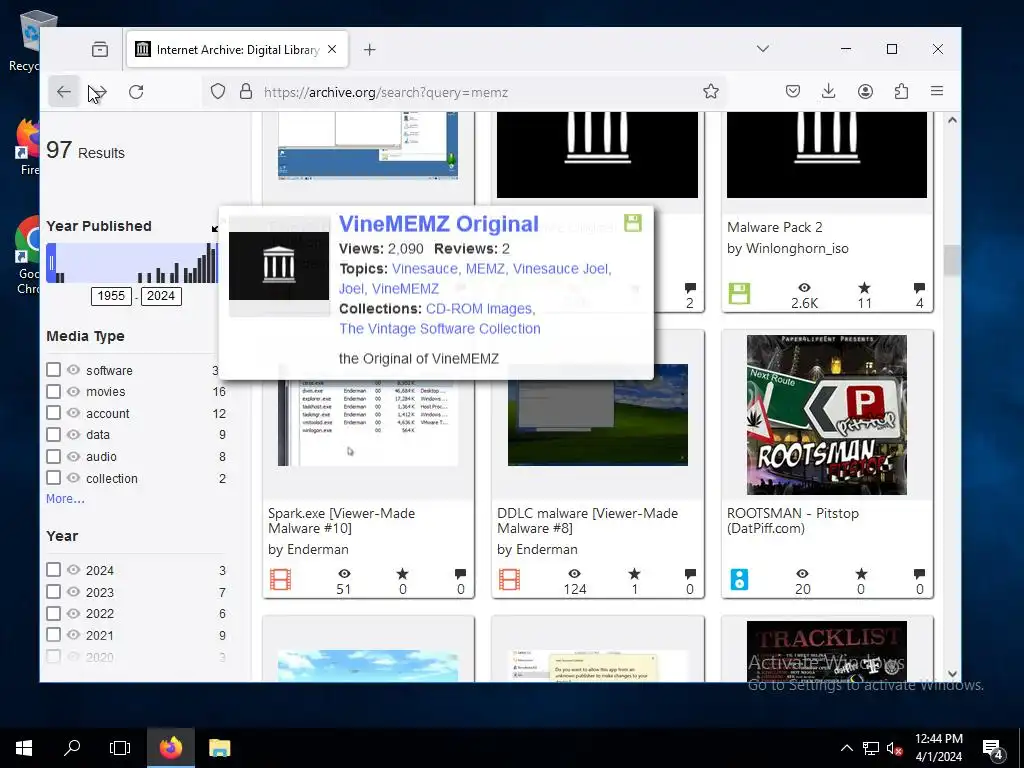The image size is (1024, 768).
Task: Check the account media type checkbox
Action: (54, 413)
